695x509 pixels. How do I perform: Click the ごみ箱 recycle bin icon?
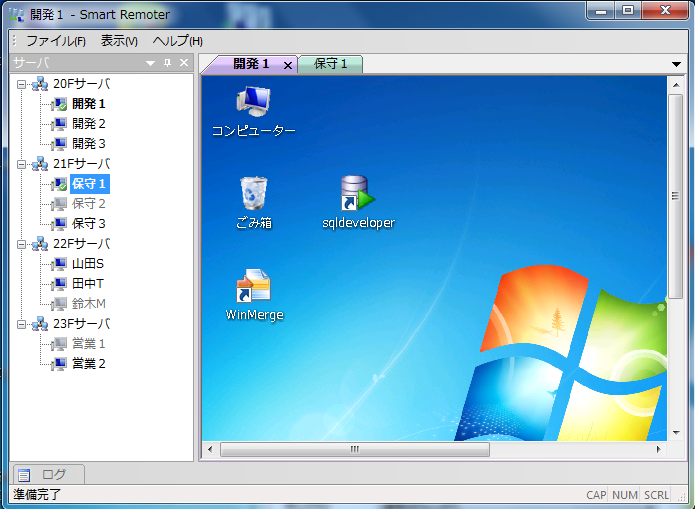point(254,194)
